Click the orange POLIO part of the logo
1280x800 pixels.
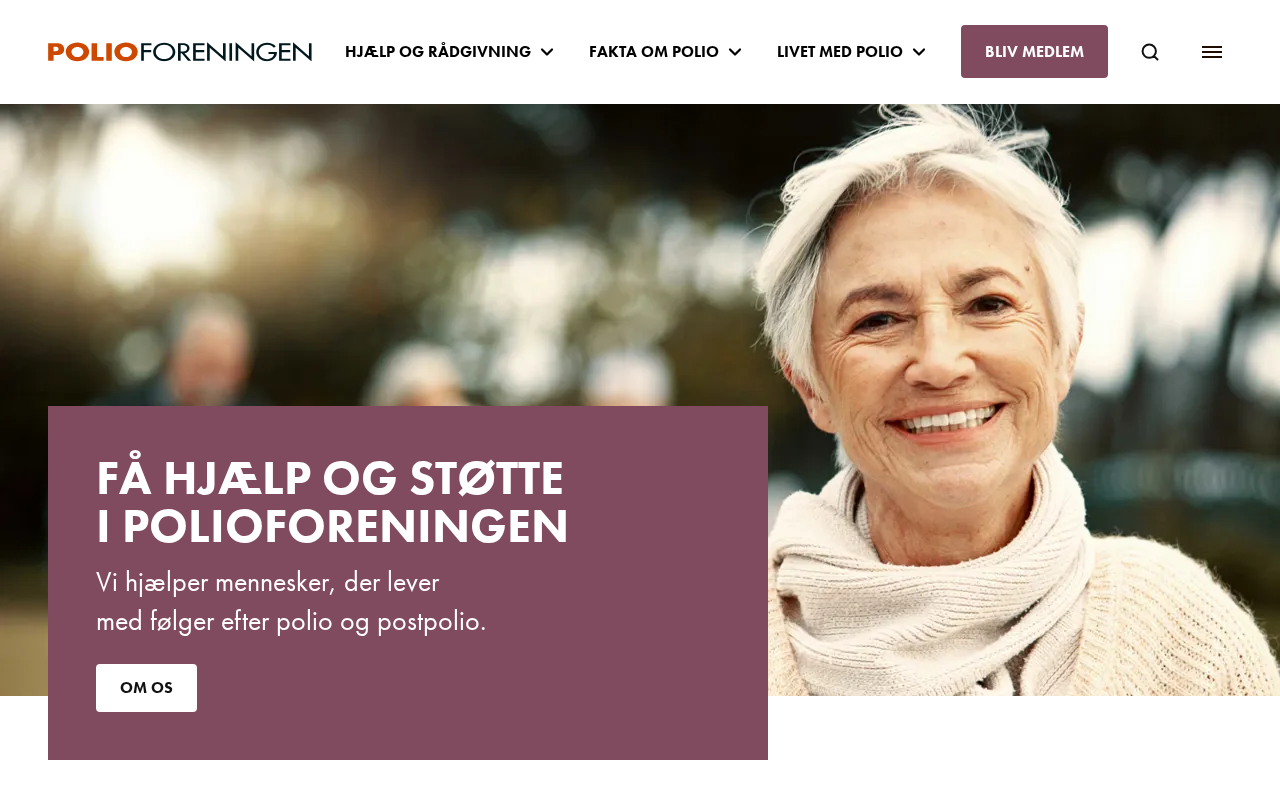click(93, 52)
